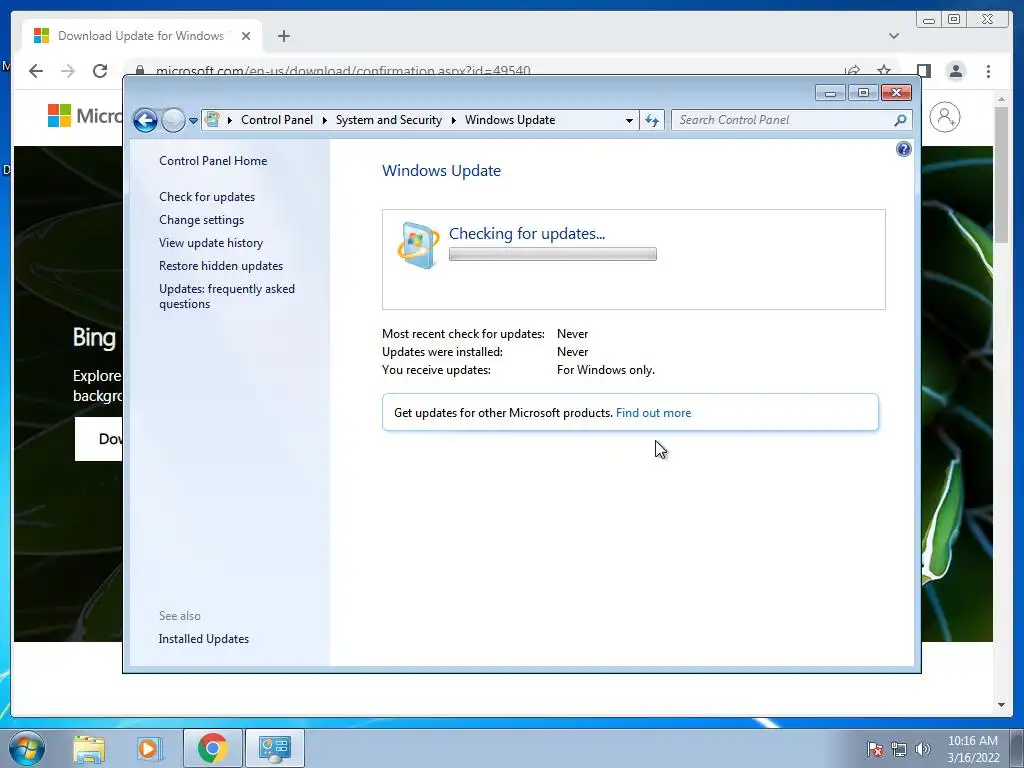Click Chrome back arrow

36,71
